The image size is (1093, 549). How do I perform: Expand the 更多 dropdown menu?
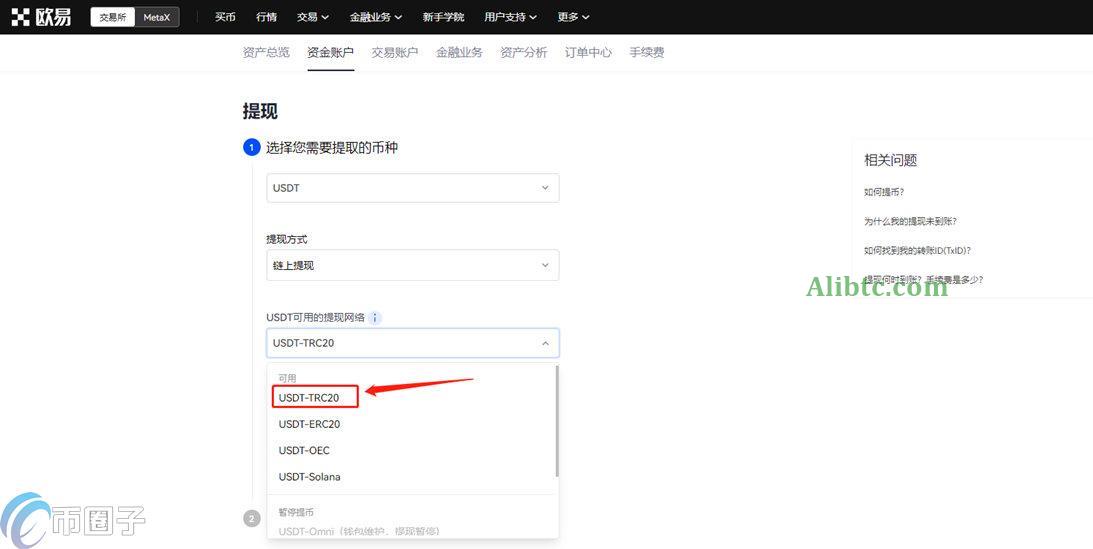pos(574,17)
